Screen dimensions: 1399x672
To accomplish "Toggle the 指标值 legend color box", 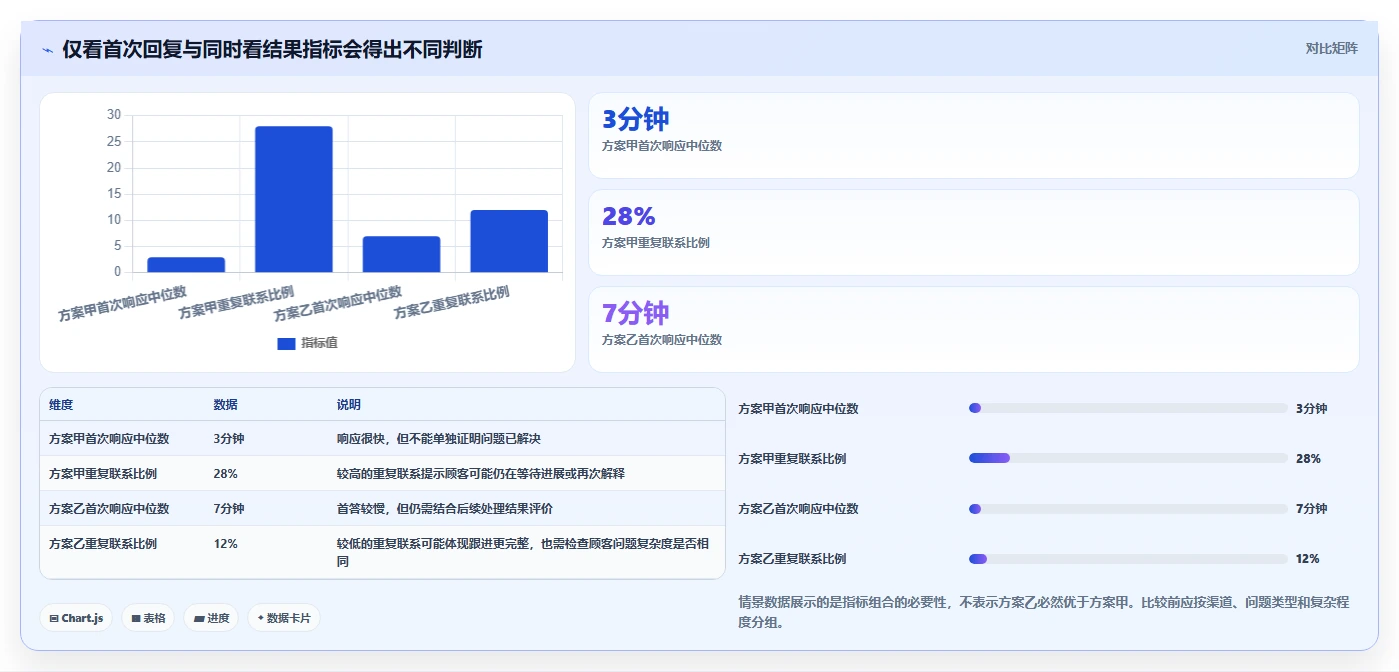I will 286,343.
